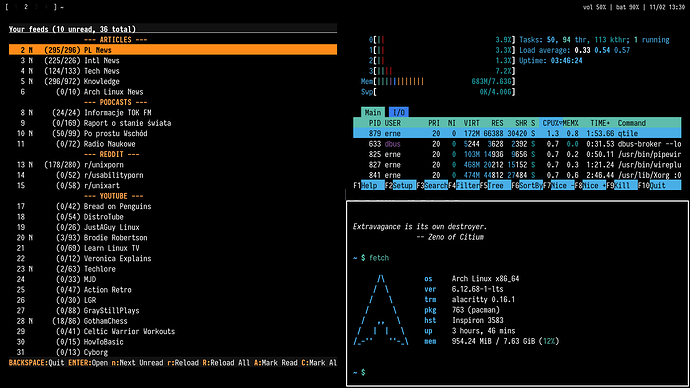
Task: Select the GothamChess channel
Action: click(173, 321)
